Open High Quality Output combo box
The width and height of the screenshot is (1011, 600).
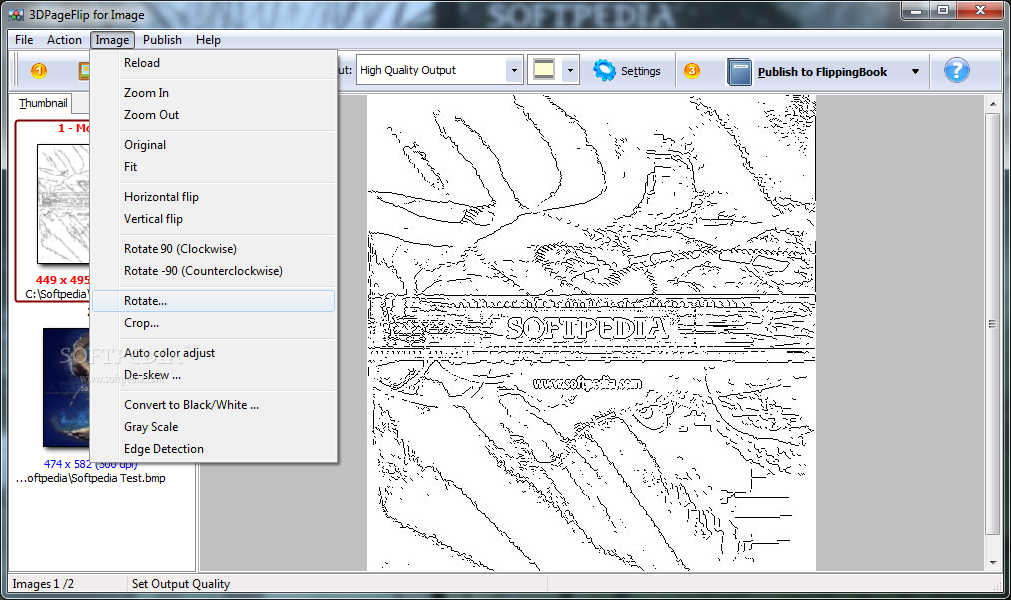pyautogui.click(x=439, y=70)
